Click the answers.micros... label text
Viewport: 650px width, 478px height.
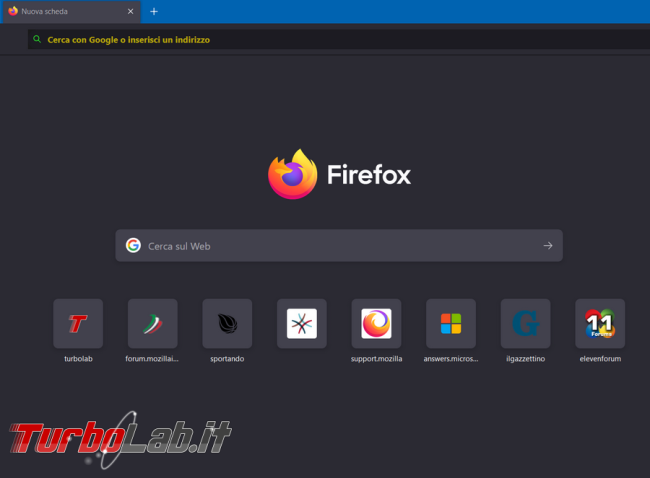tap(451, 359)
